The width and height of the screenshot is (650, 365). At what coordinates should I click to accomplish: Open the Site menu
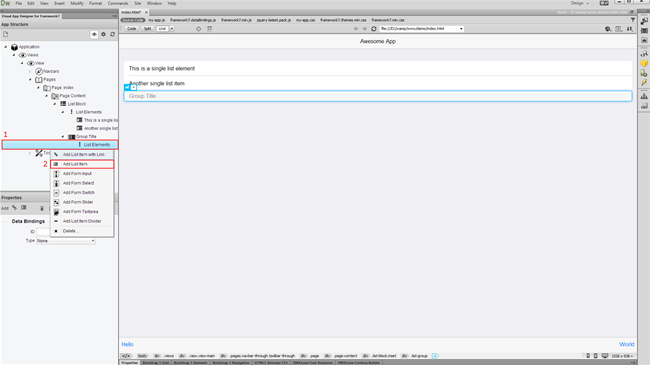138,3
